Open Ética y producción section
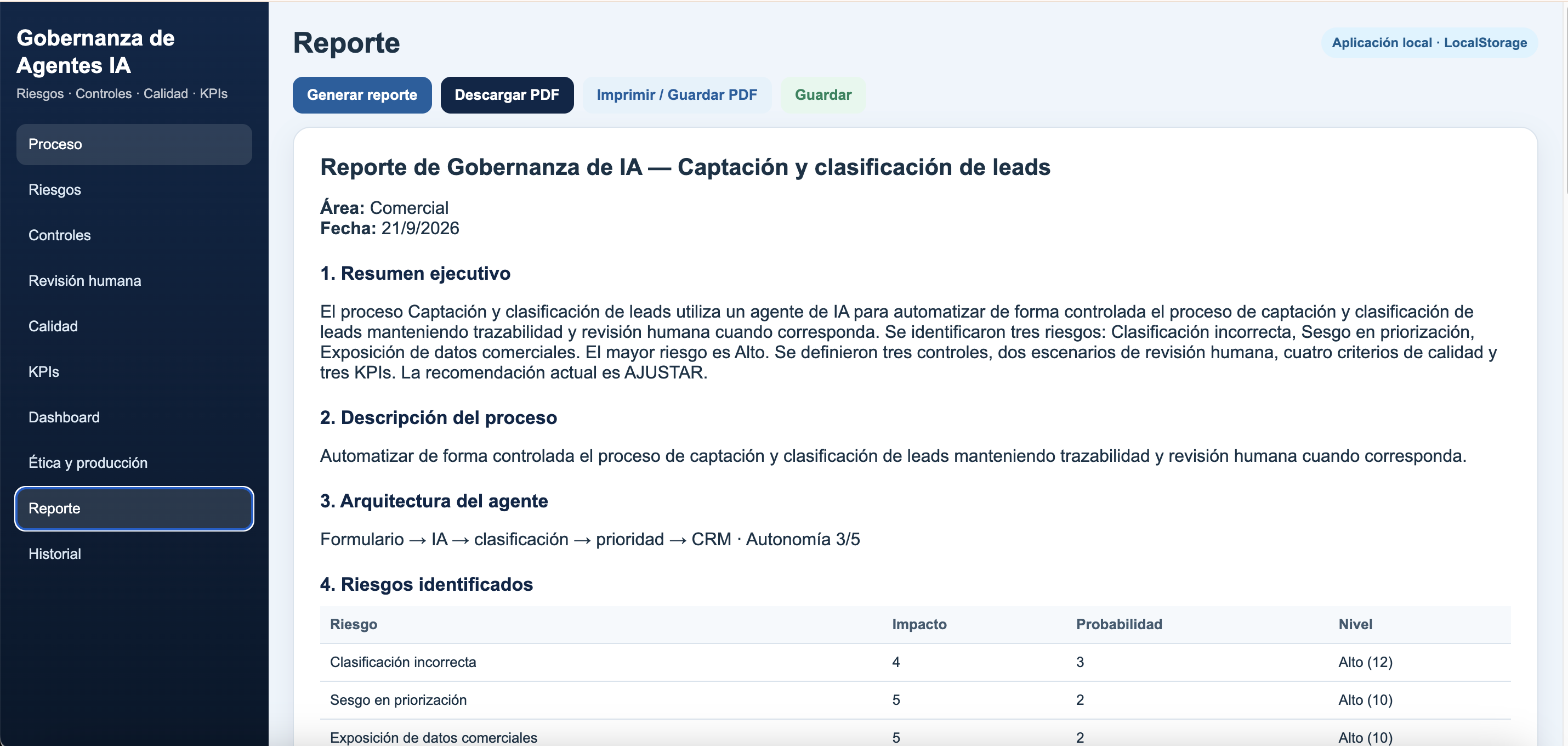Image resolution: width=1568 pixels, height=746 pixels. coord(134,463)
